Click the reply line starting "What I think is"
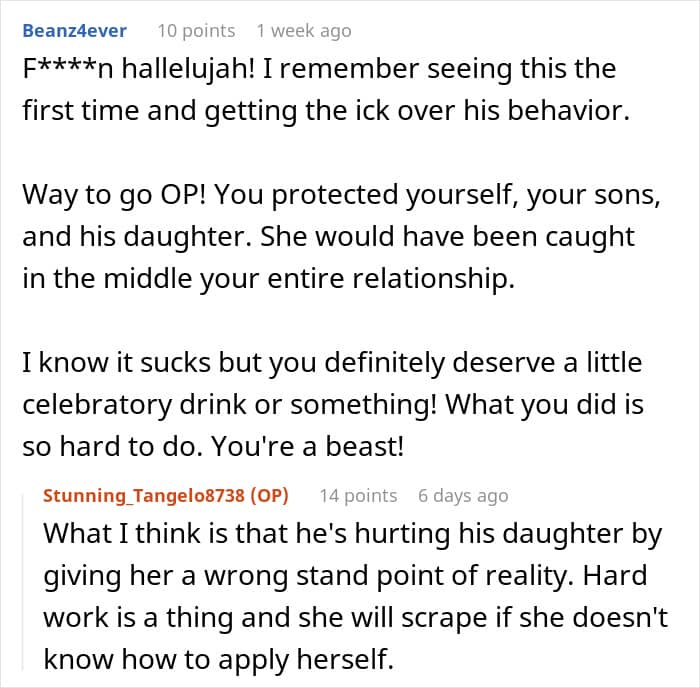The image size is (700, 688). 353,534
